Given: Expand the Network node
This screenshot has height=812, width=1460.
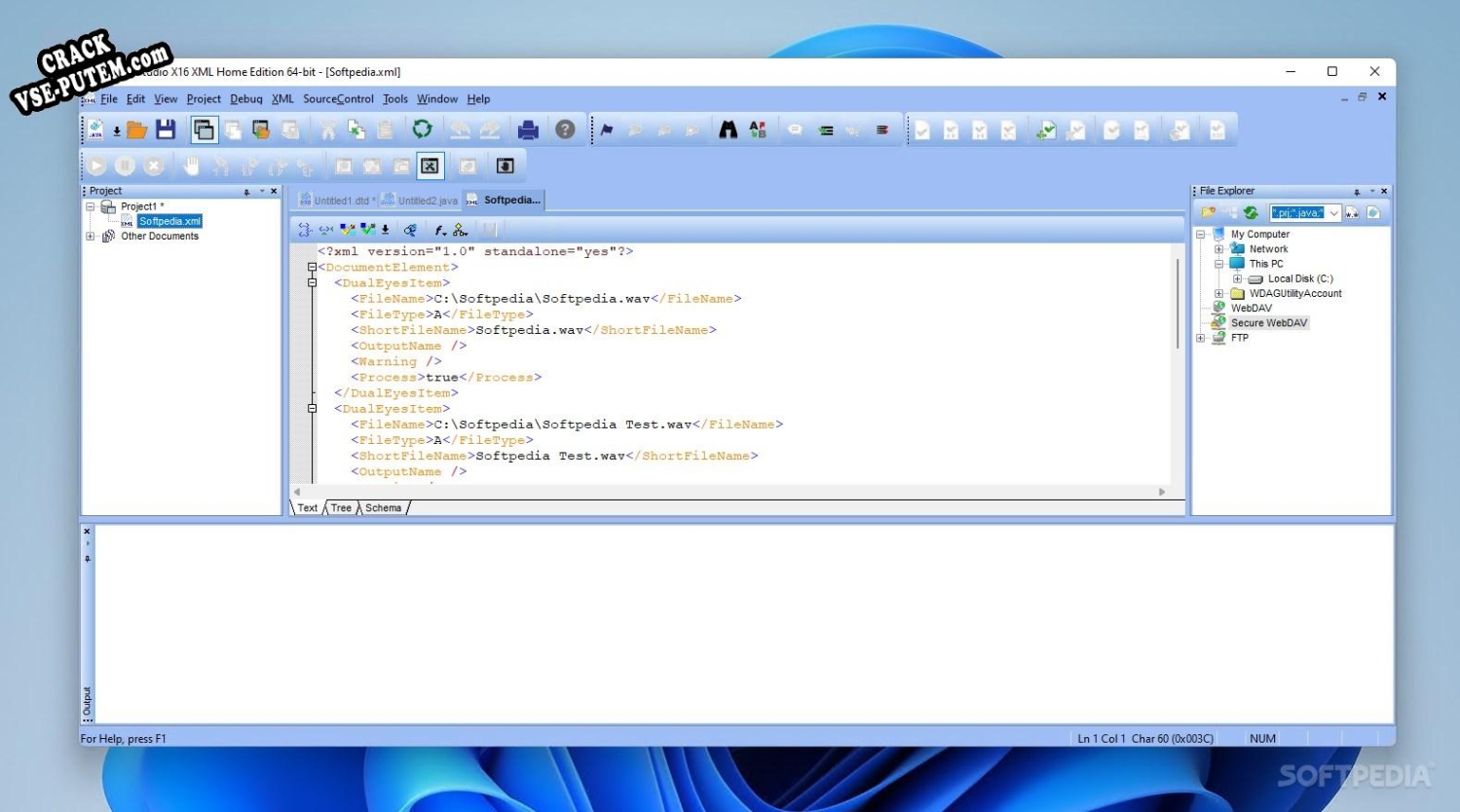Looking at the screenshot, I should click(1218, 249).
